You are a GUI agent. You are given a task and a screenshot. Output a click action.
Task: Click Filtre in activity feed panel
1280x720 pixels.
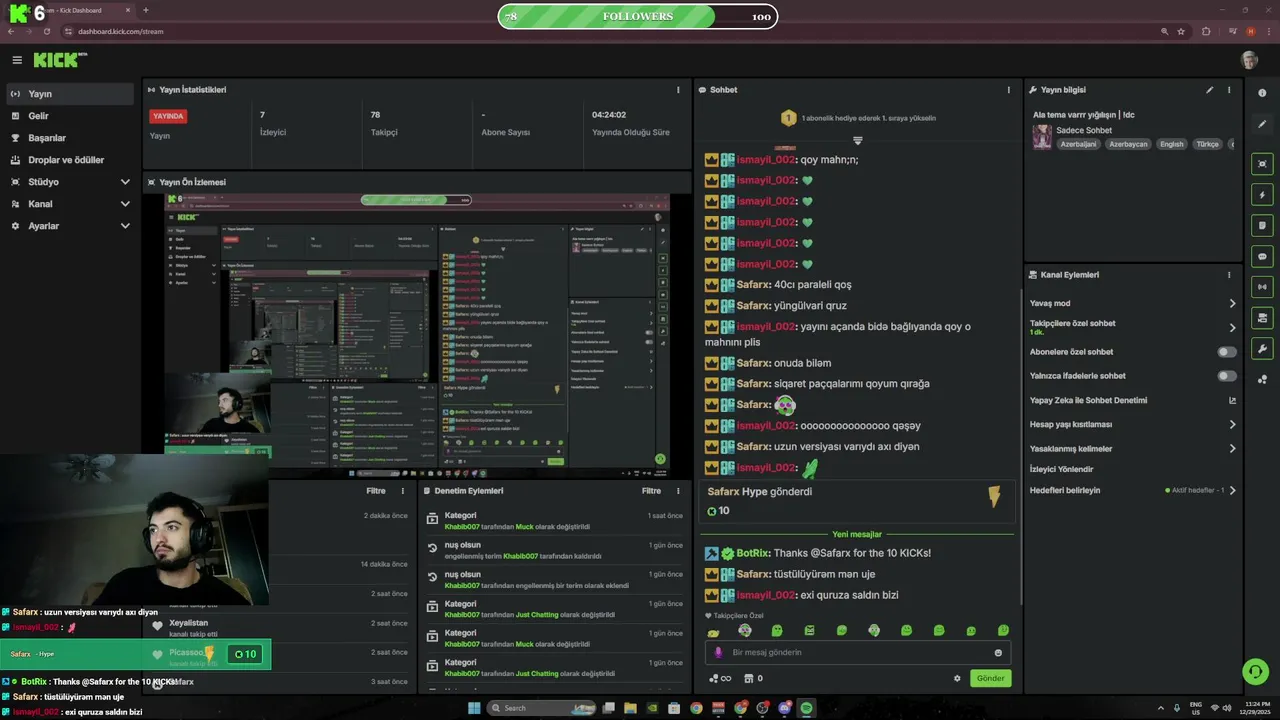pos(376,491)
